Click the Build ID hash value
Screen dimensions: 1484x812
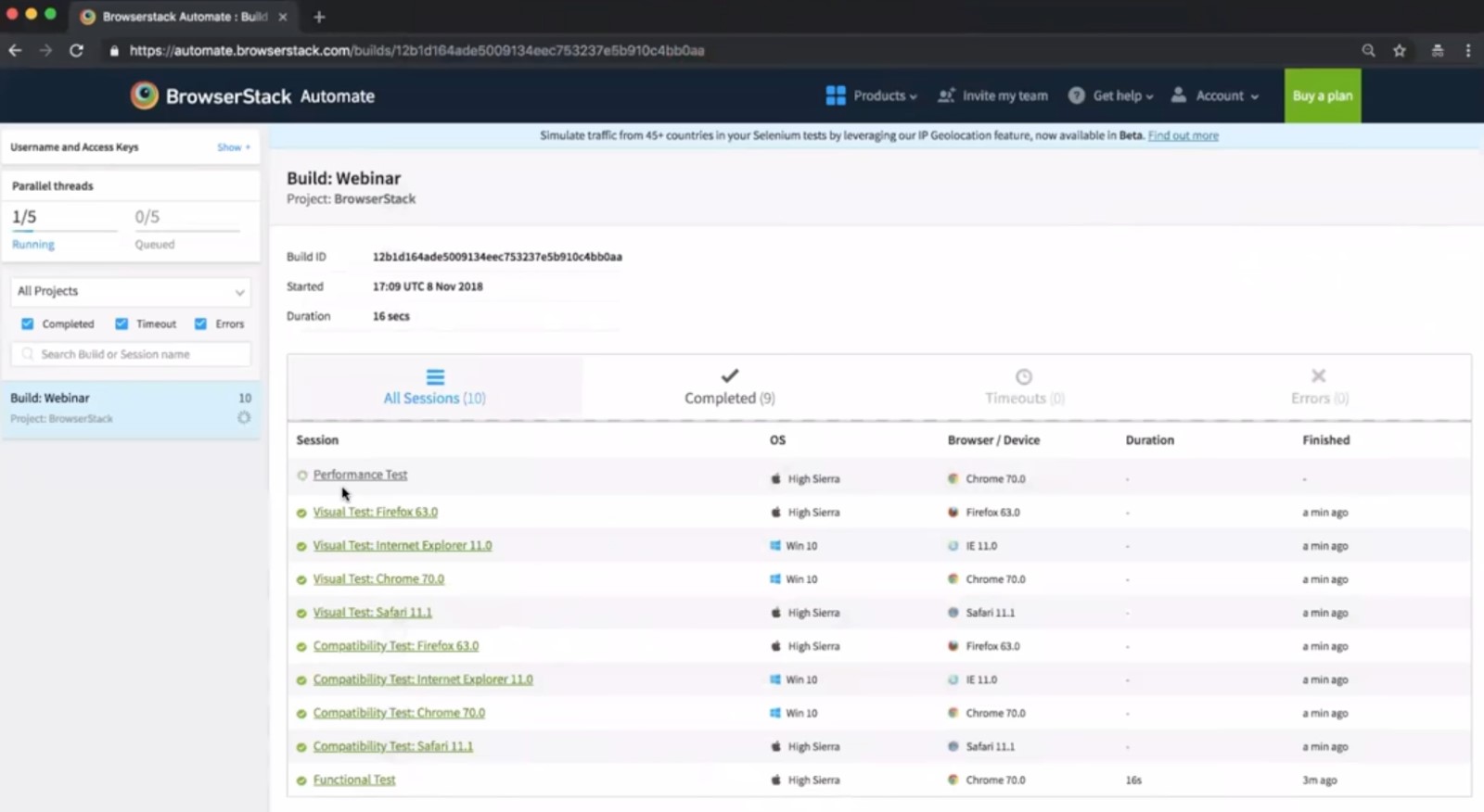click(497, 257)
